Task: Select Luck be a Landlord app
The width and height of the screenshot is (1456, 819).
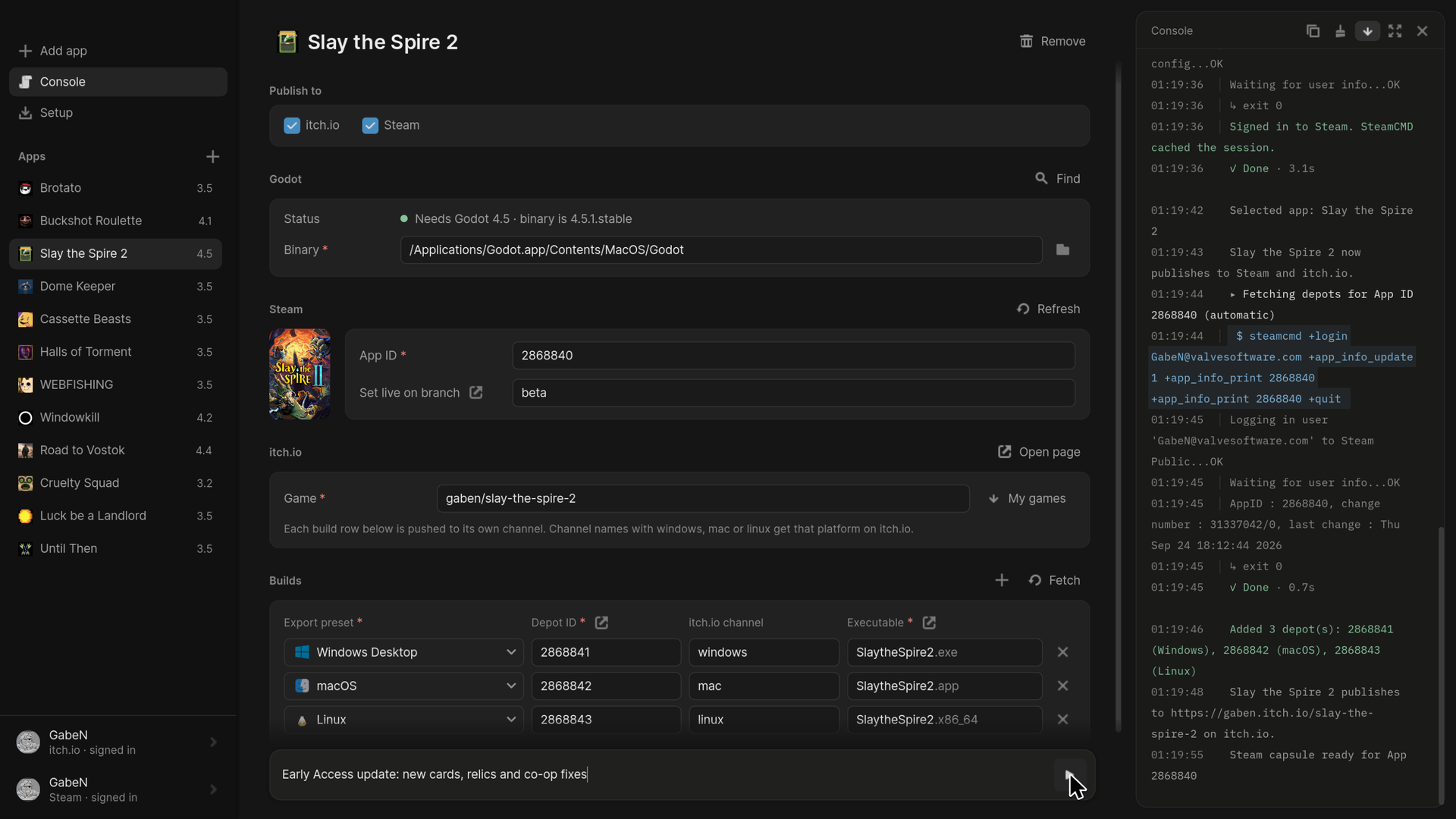Action: 115,516
